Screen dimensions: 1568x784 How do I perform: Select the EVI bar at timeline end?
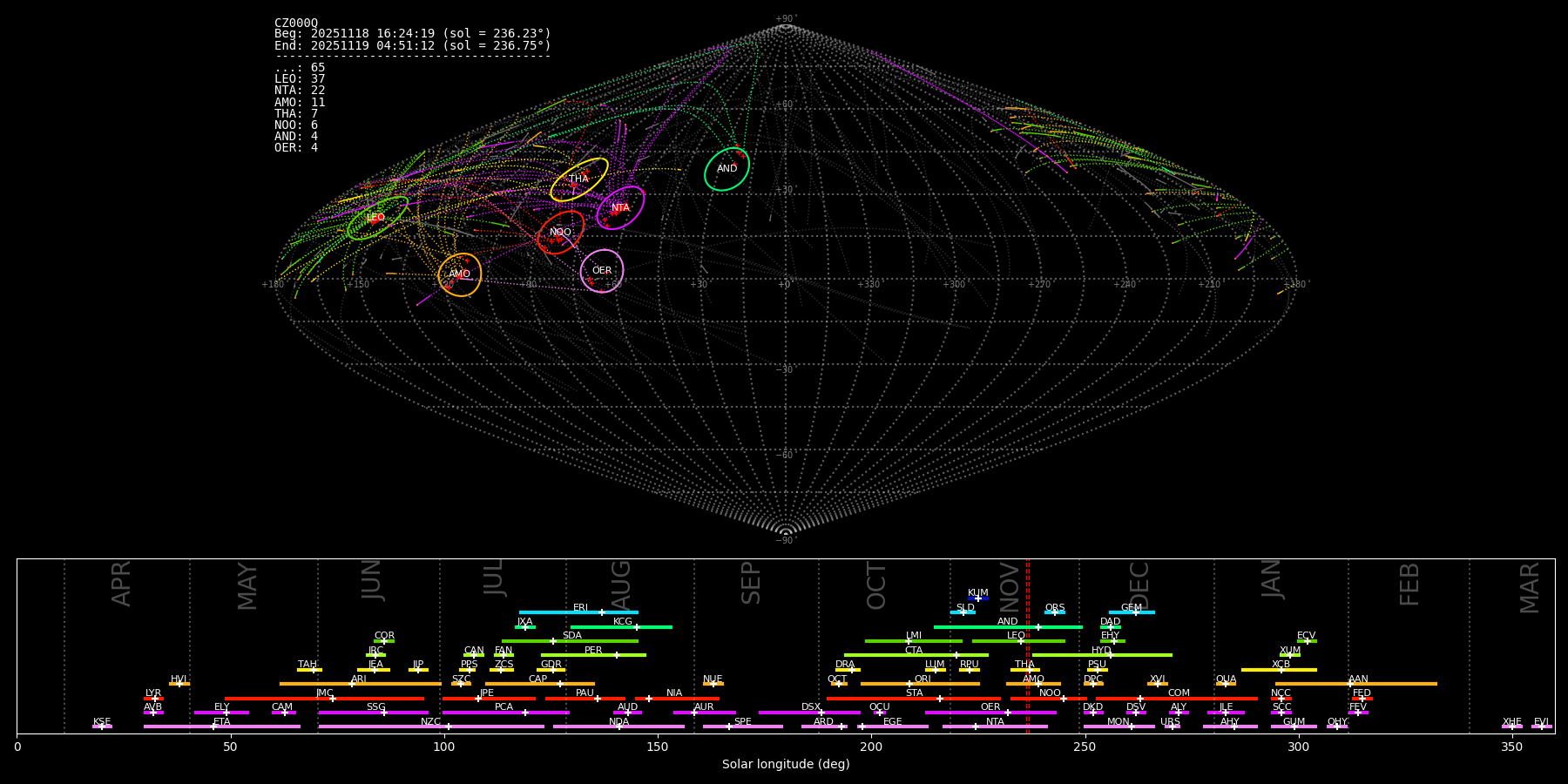[x=1542, y=727]
